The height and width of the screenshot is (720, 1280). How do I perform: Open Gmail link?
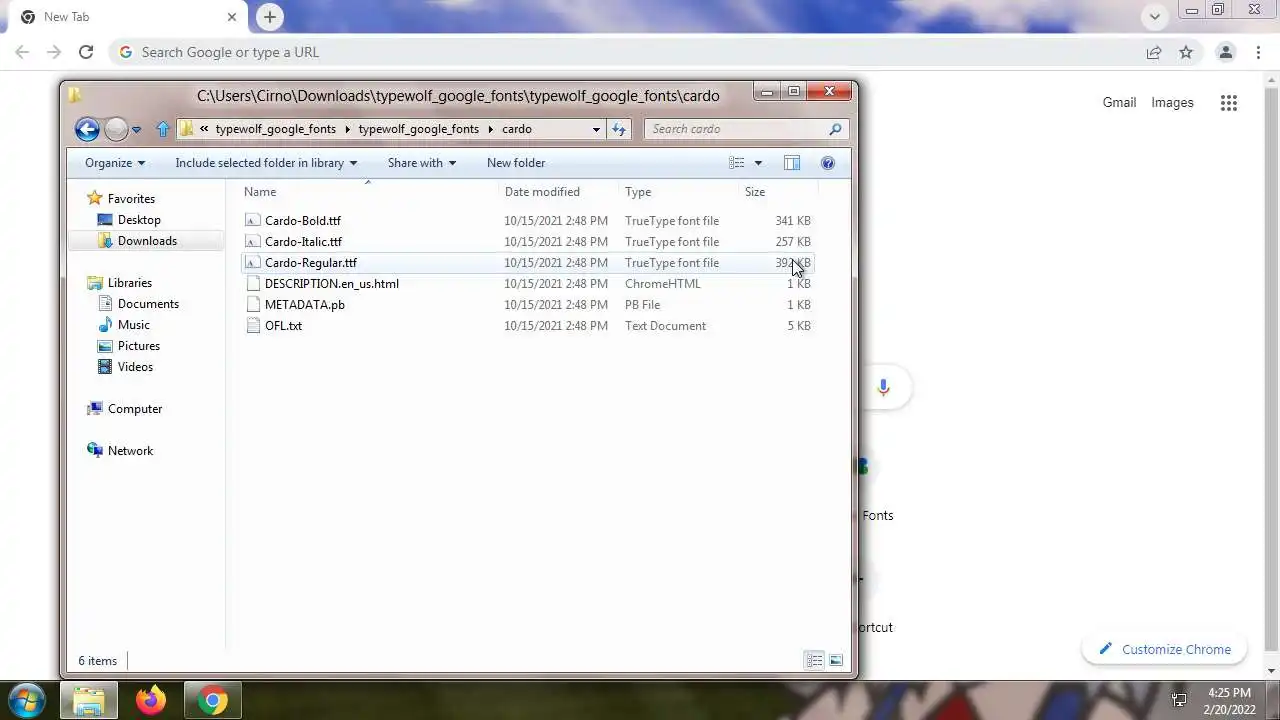click(1119, 102)
